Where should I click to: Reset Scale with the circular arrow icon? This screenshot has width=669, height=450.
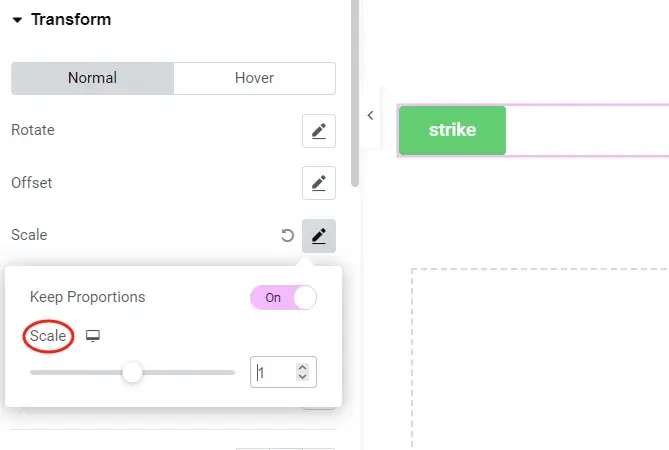pyautogui.click(x=287, y=236)
